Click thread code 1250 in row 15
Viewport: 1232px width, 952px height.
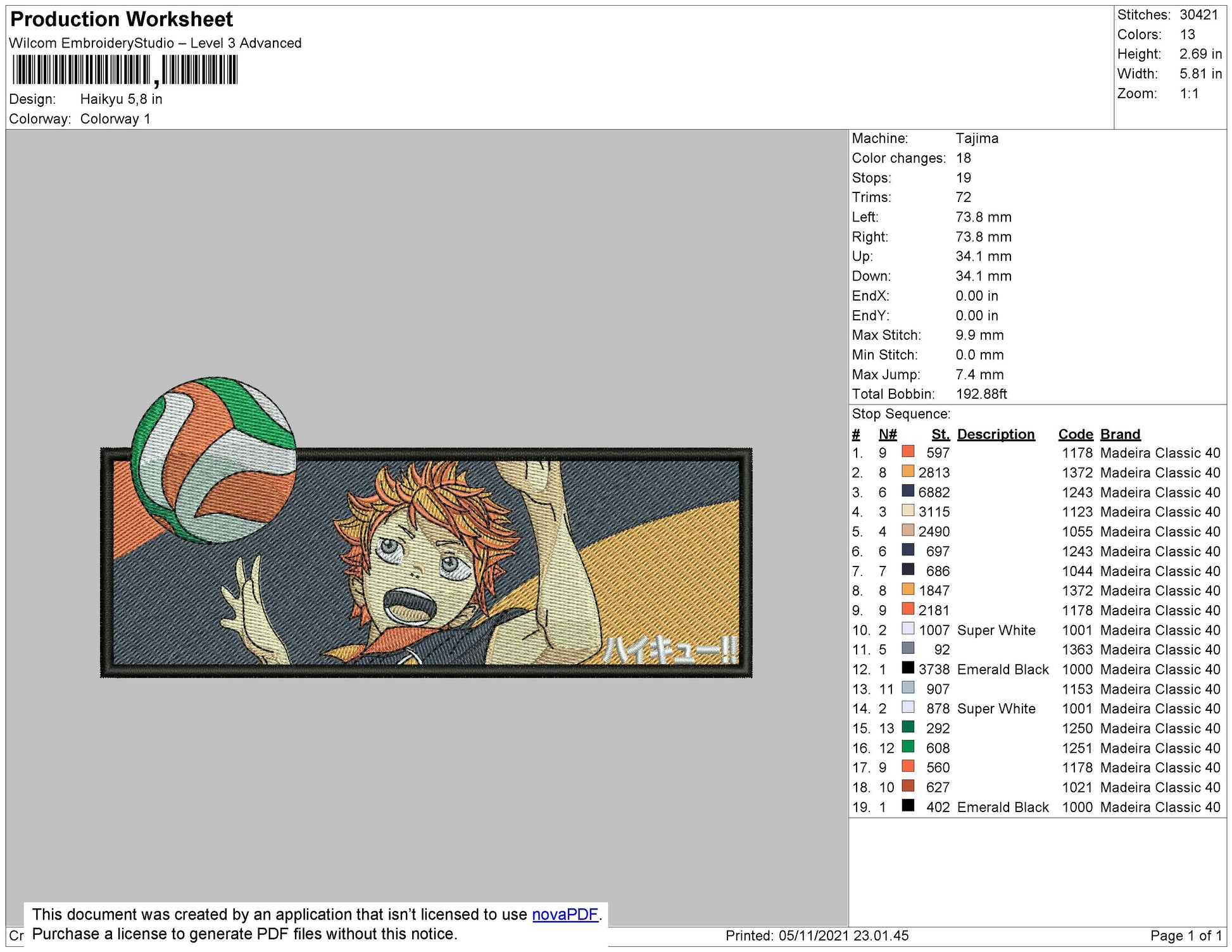click(x=1078, y=729)
